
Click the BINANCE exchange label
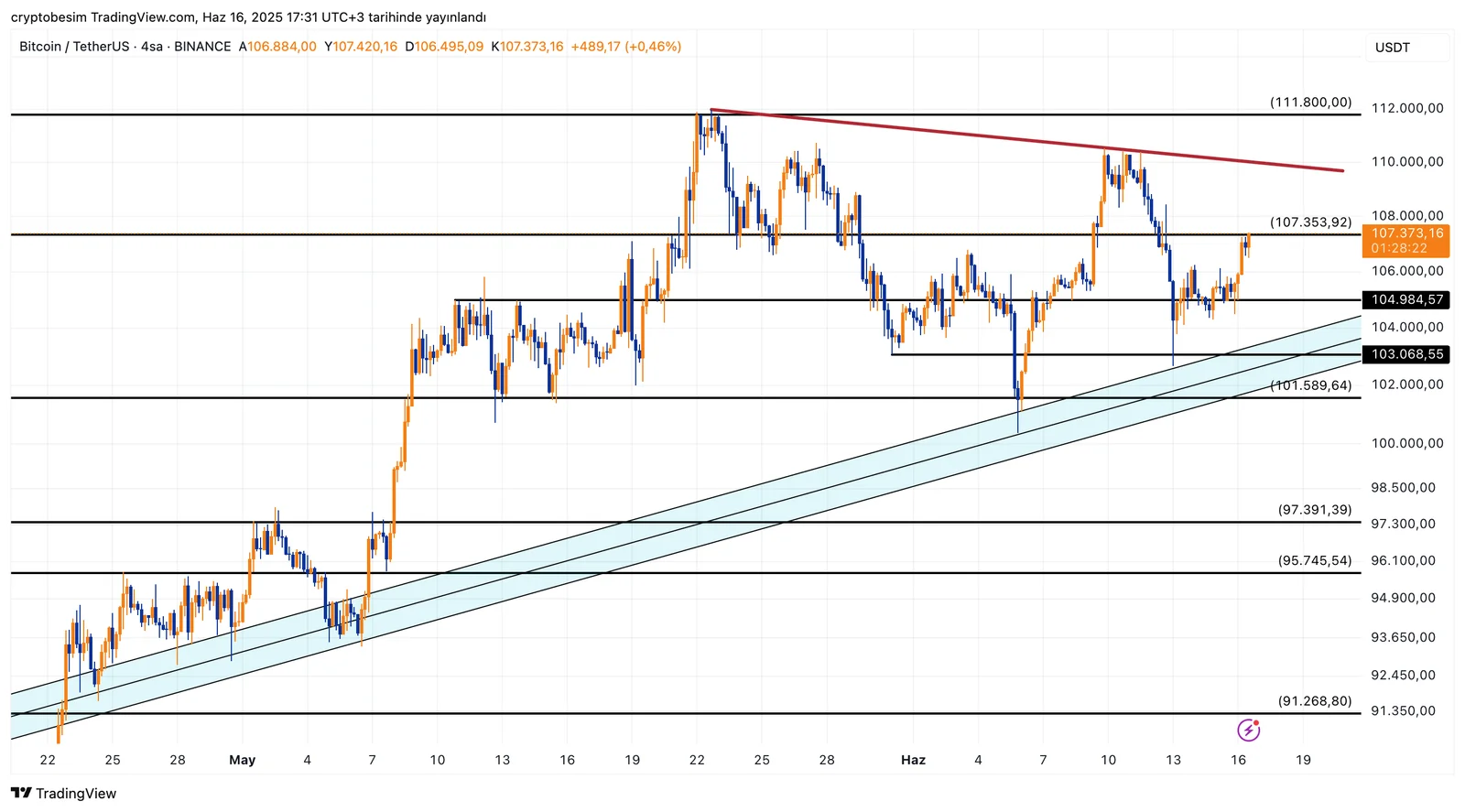(202, 47)
